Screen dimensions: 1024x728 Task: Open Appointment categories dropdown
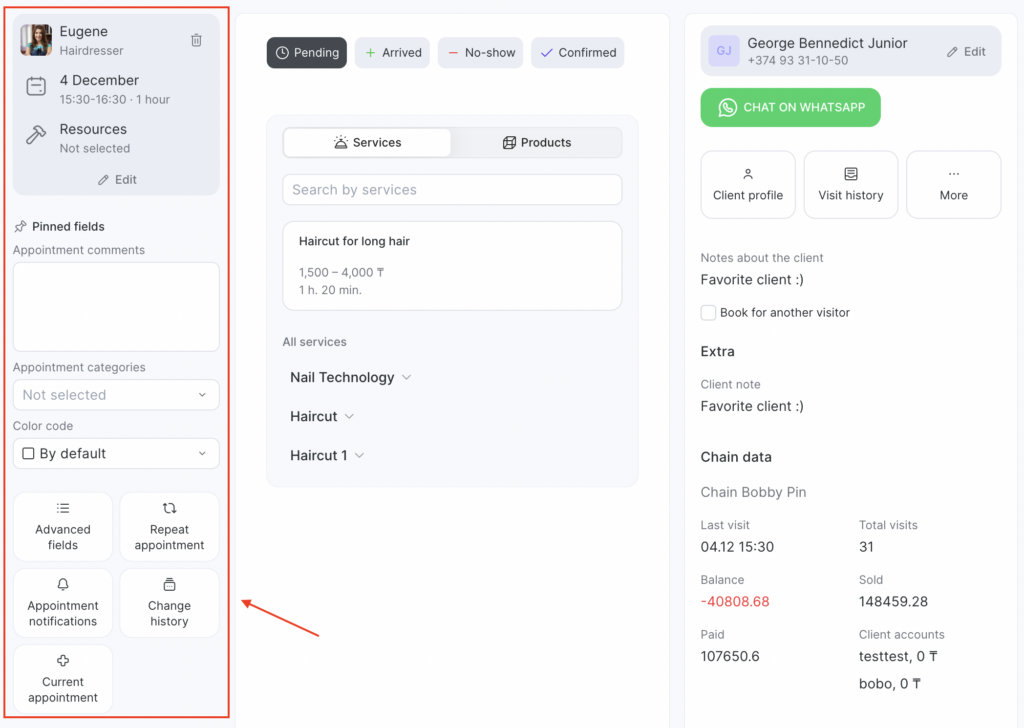[x=116, y=395]
